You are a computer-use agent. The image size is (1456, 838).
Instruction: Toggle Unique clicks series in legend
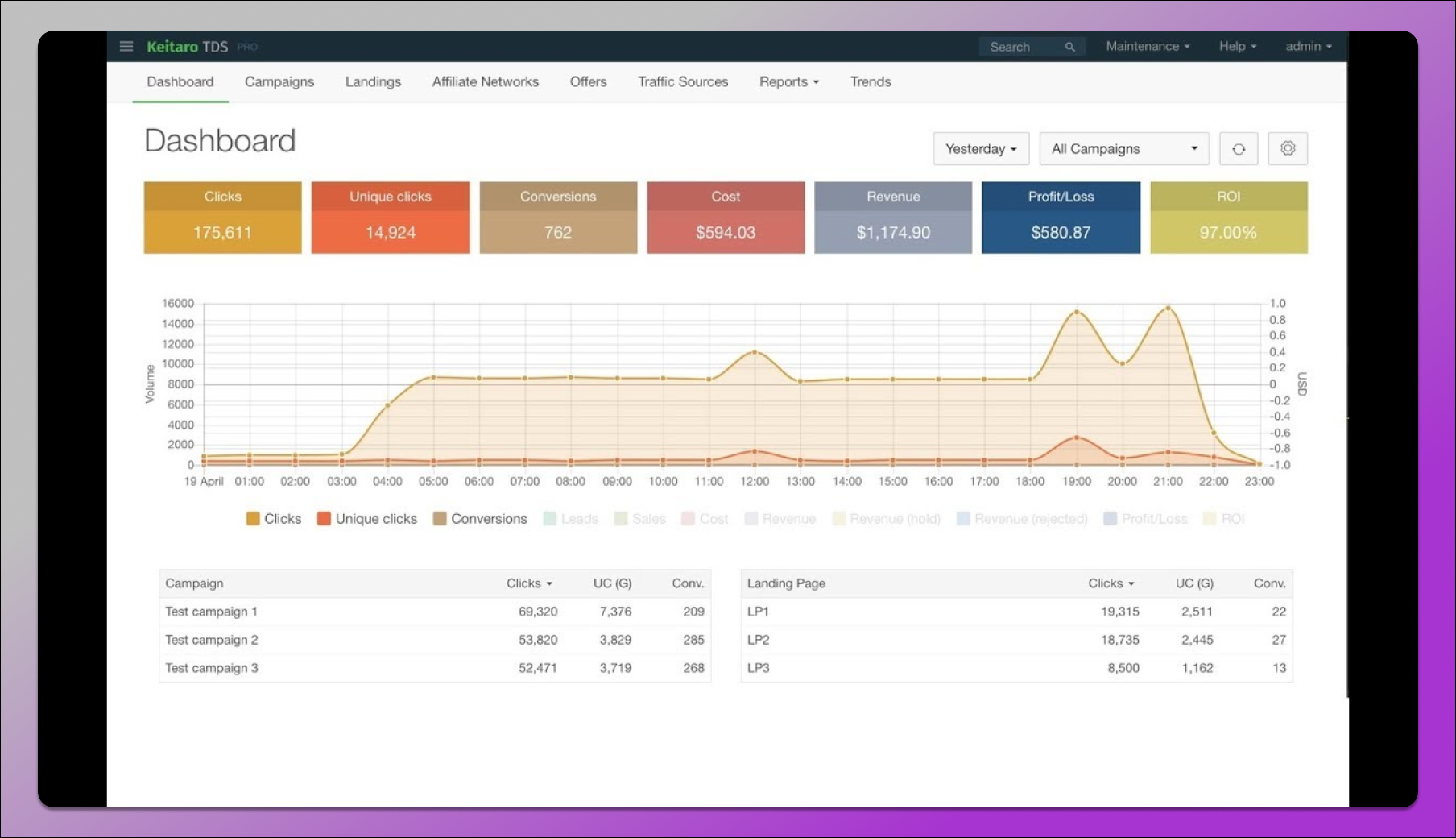pyautogui.click(x=367, y=519)
